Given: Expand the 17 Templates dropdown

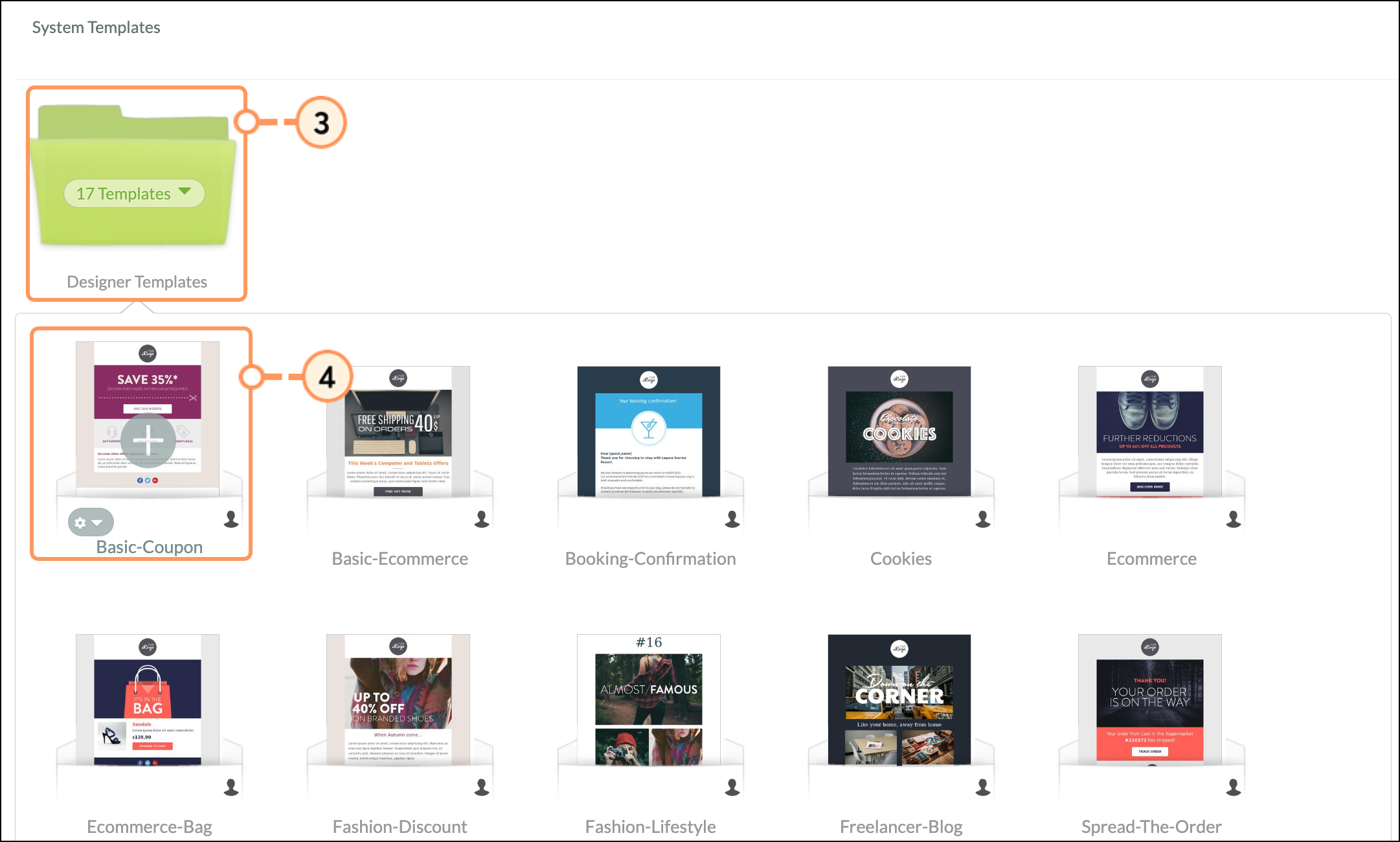Looking at the screenshot, I should pos(134,194).
